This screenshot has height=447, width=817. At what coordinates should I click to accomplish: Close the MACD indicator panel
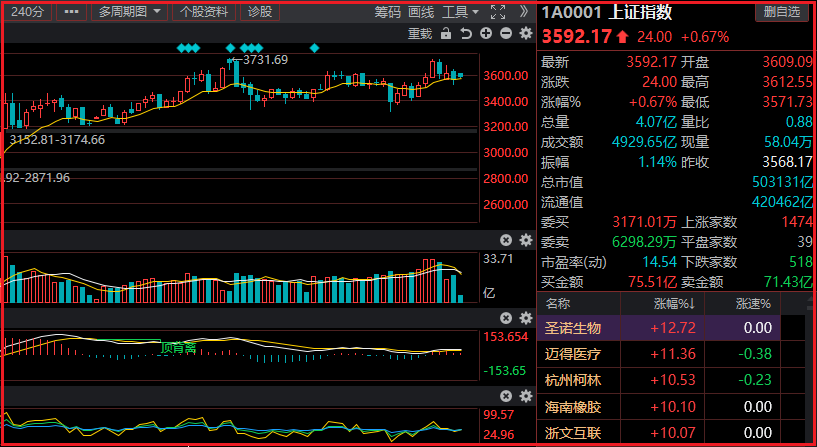(506, 317)
